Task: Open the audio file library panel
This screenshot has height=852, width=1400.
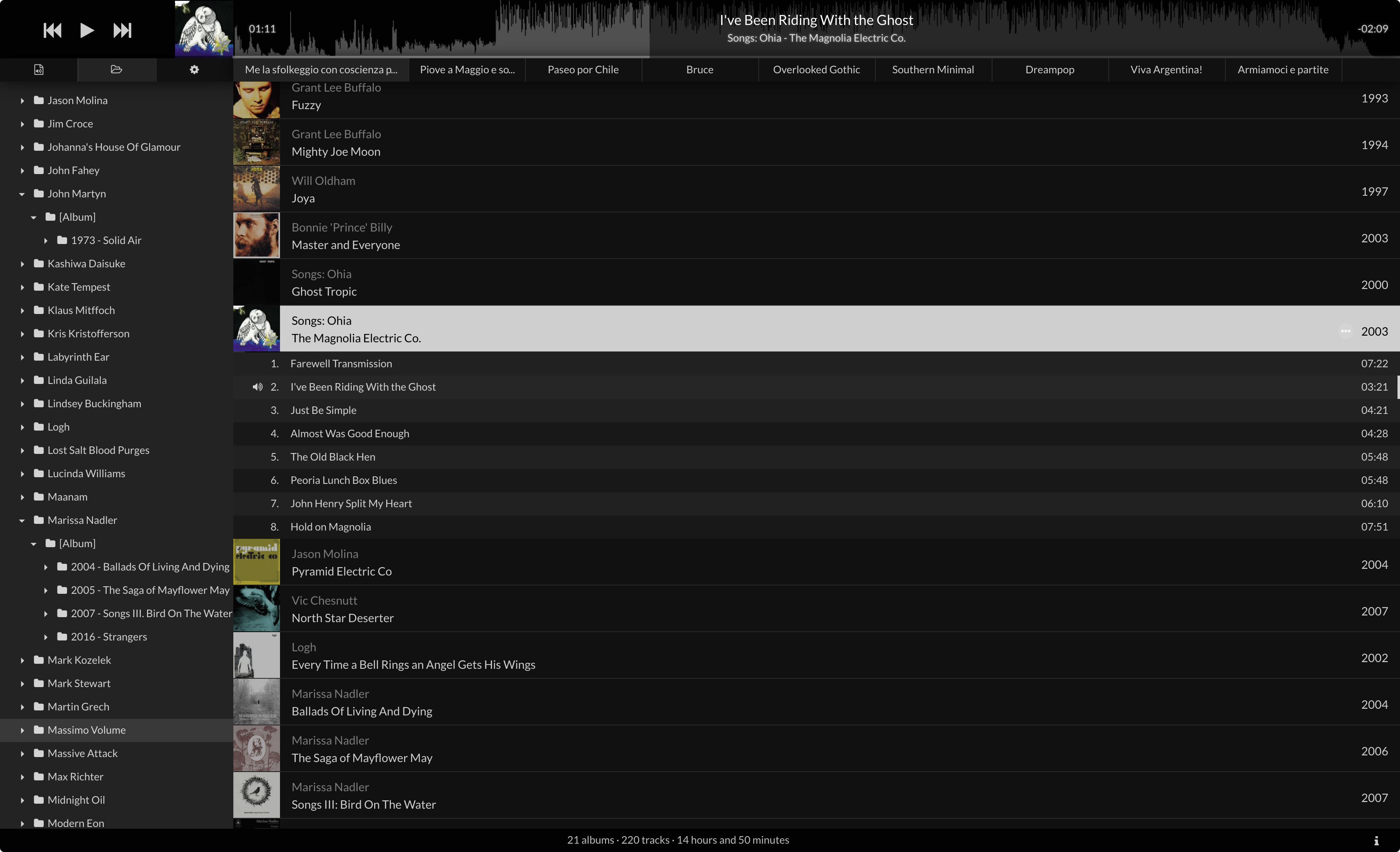Action: [39, 69]
